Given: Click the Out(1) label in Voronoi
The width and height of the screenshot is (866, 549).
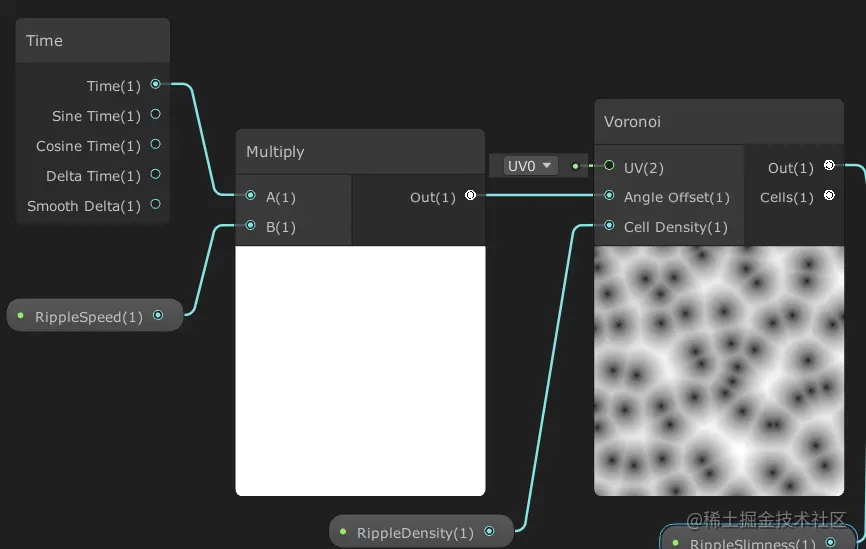Looking at the screenshot, I should (790, 168).
